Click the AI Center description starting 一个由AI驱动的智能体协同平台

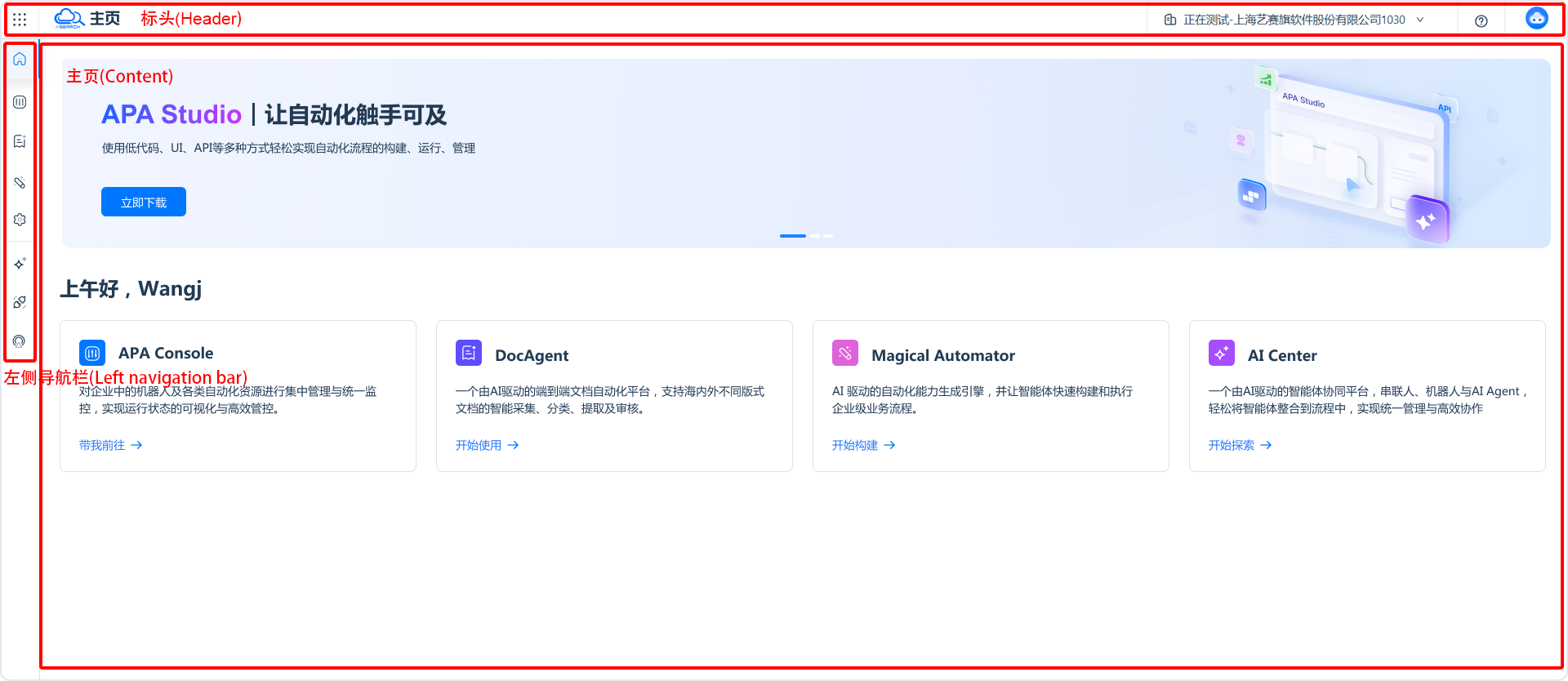1368,400
